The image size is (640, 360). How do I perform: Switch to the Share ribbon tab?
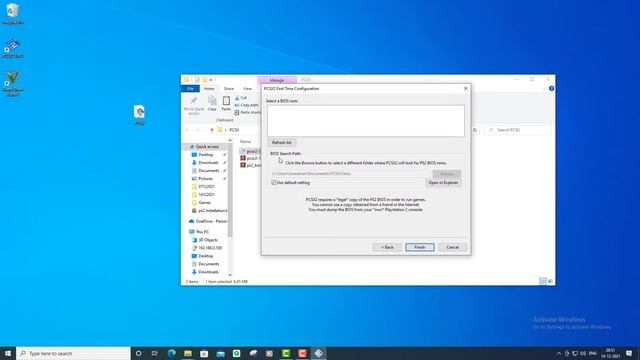229,88
